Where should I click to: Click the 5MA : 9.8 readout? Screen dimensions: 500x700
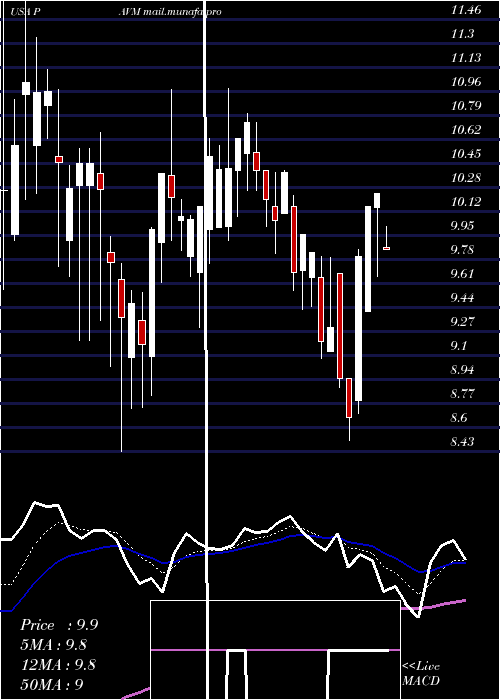click(x=54, y=645)
